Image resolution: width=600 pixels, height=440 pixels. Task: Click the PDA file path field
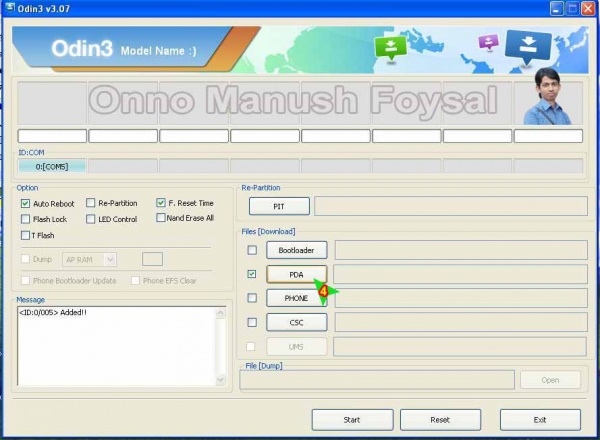[x=460, y=274]
